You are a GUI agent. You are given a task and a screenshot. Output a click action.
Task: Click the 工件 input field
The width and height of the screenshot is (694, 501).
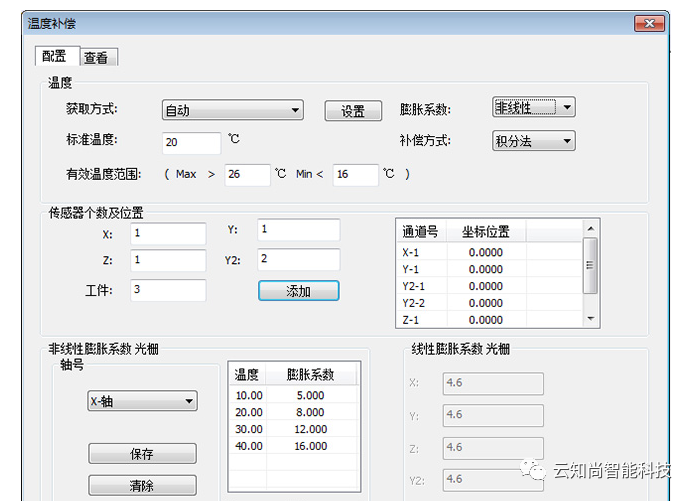[167, 290]
